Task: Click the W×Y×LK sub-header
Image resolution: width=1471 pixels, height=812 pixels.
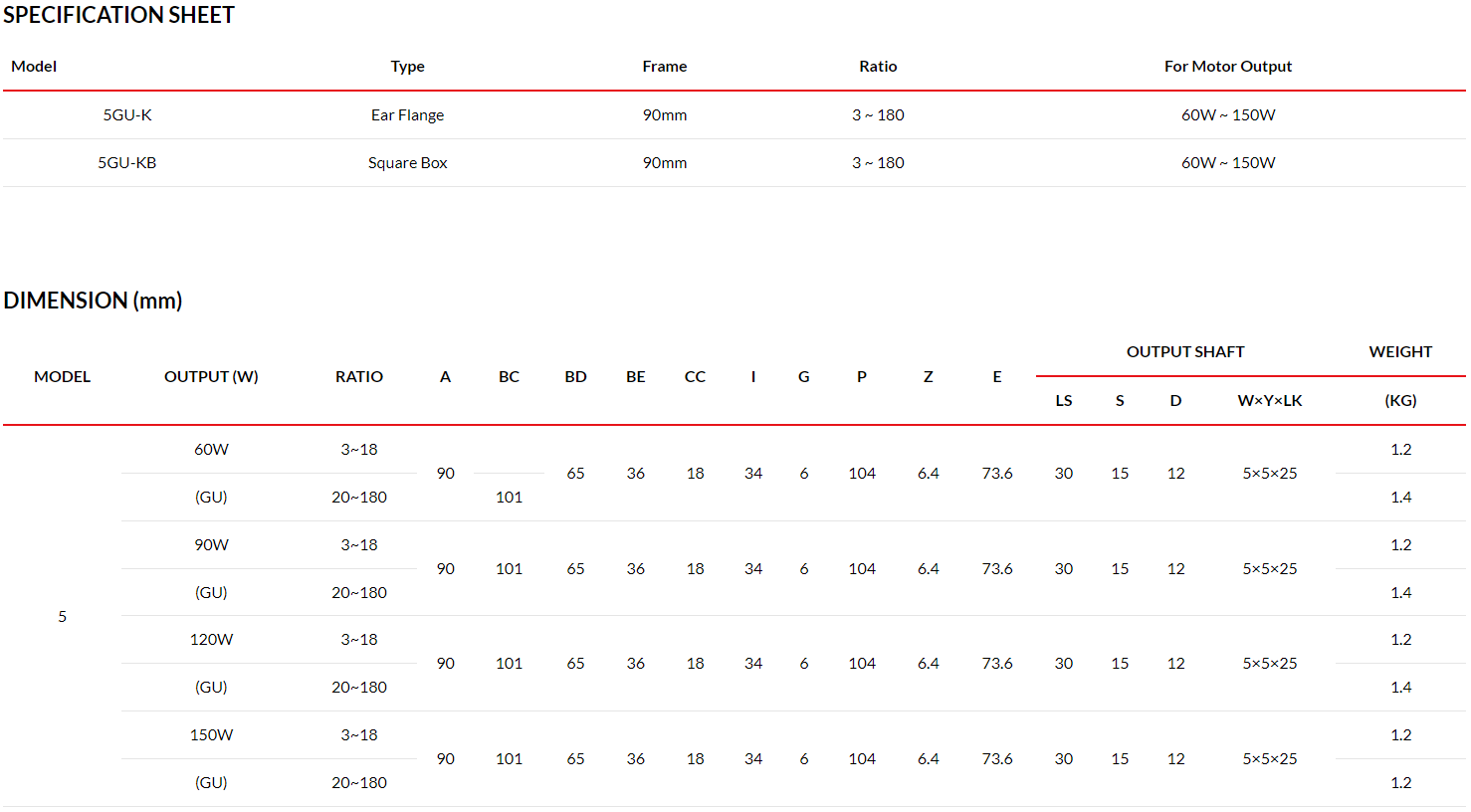Action: tap(1270, 401)
